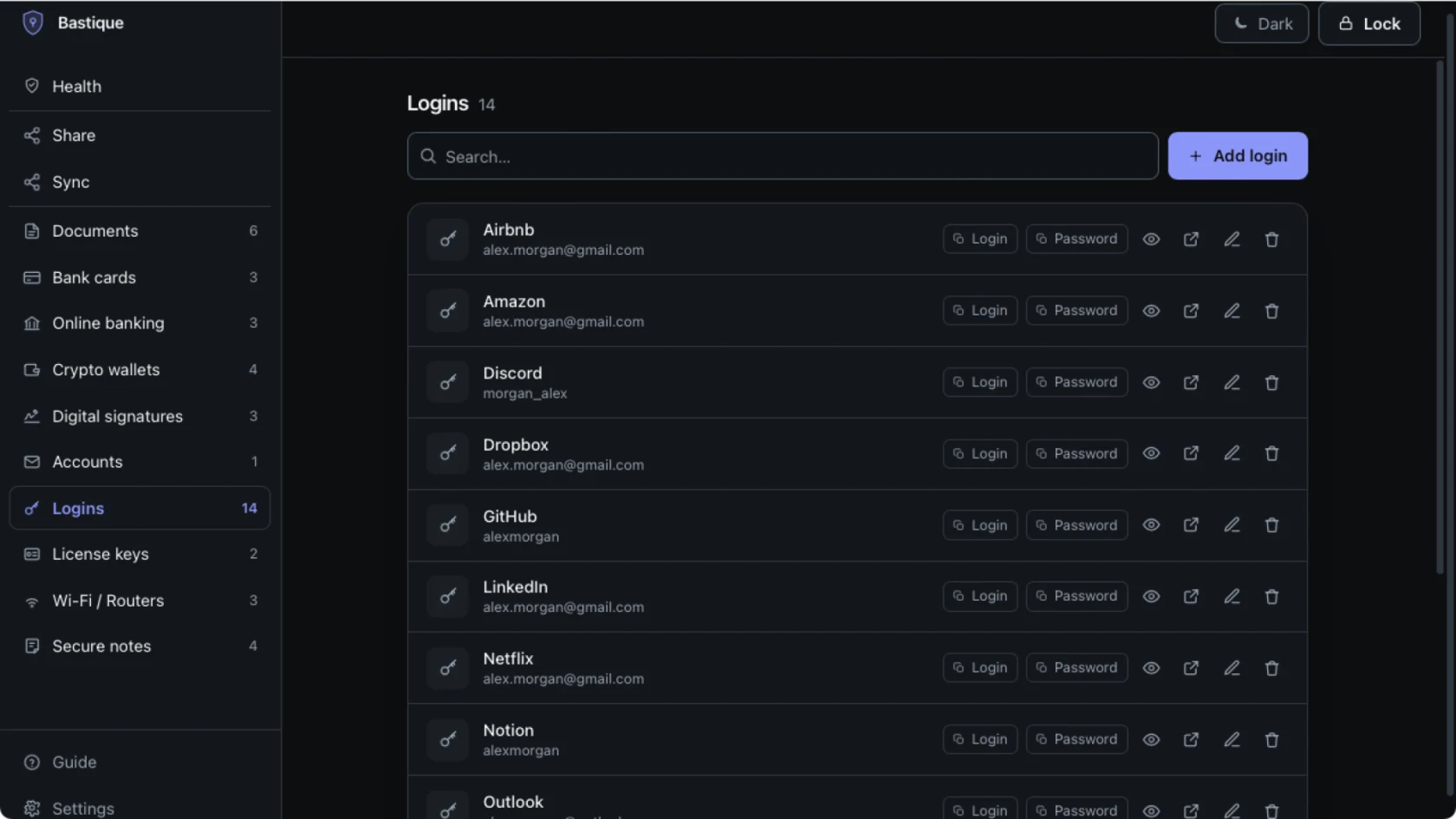Copy the Dropbox password
Screen dimensions: 1456x819
click(1076, 453)
